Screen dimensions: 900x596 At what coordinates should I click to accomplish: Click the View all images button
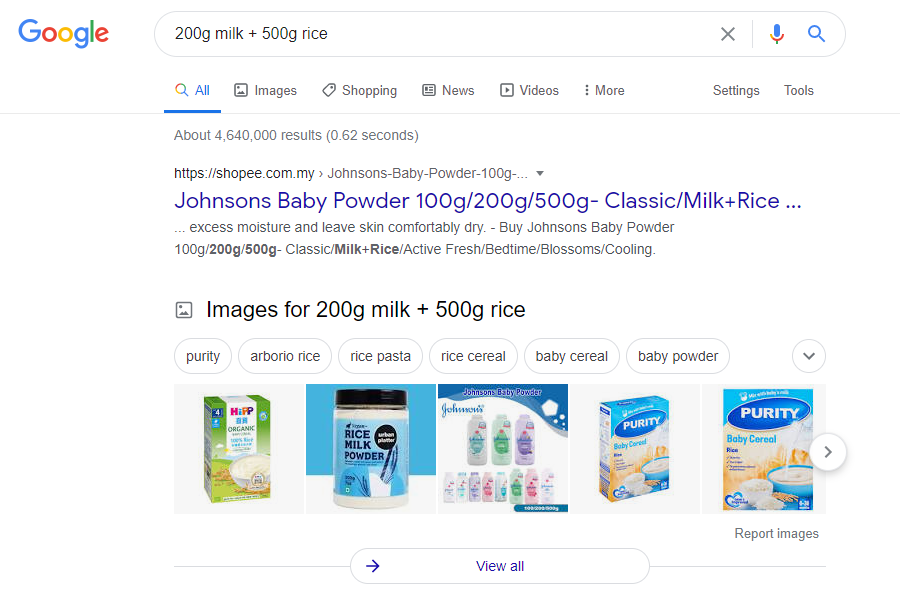[x=500, y=566]
